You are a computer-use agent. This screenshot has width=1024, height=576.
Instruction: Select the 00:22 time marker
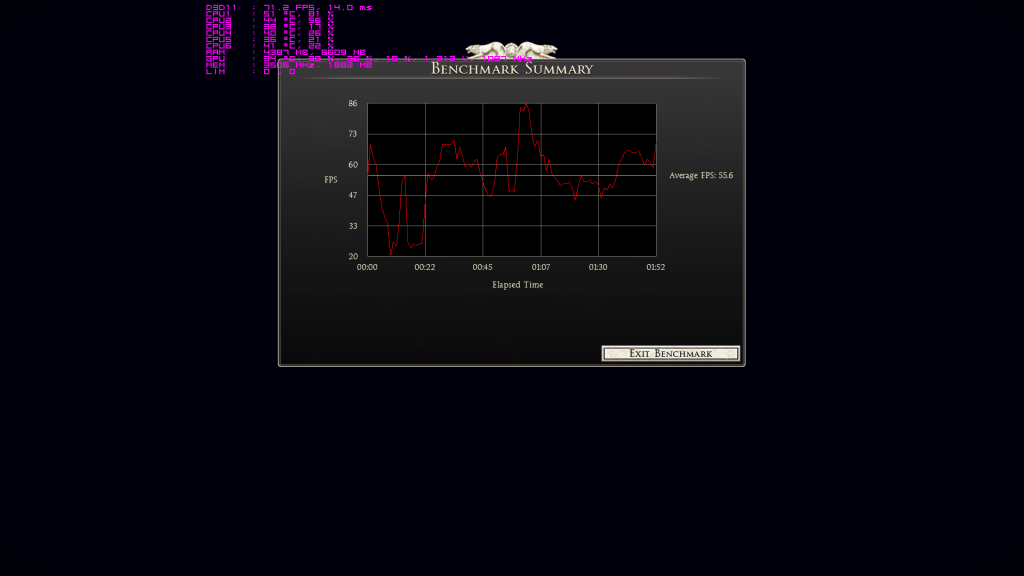(425, 268)
